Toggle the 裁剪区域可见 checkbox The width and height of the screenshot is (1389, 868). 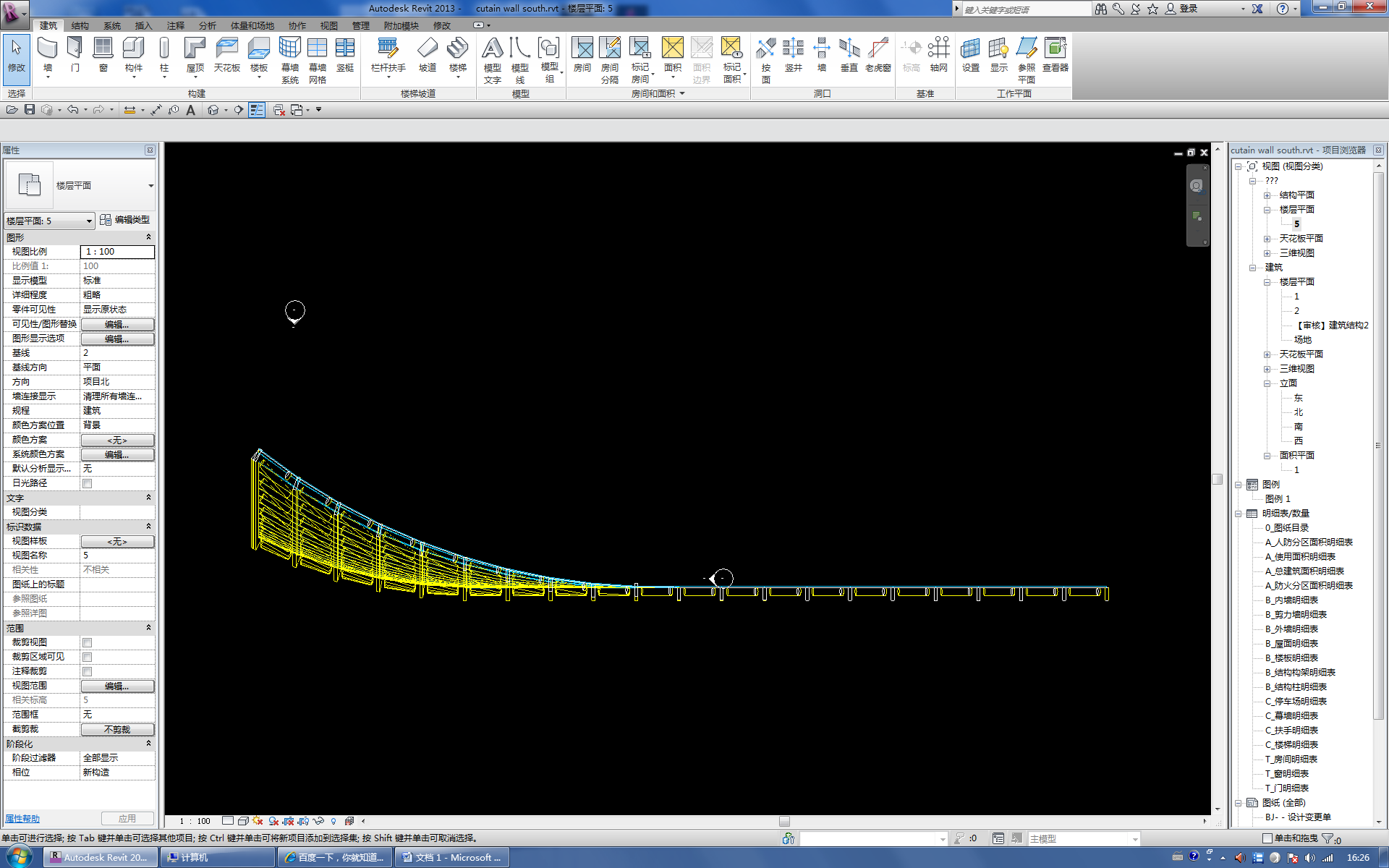coord(88,657)
